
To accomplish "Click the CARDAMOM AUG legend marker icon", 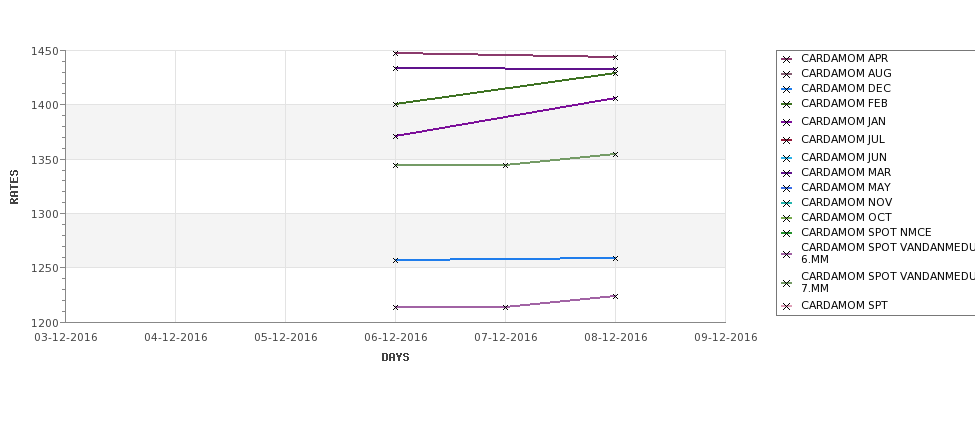I will 787,74.
